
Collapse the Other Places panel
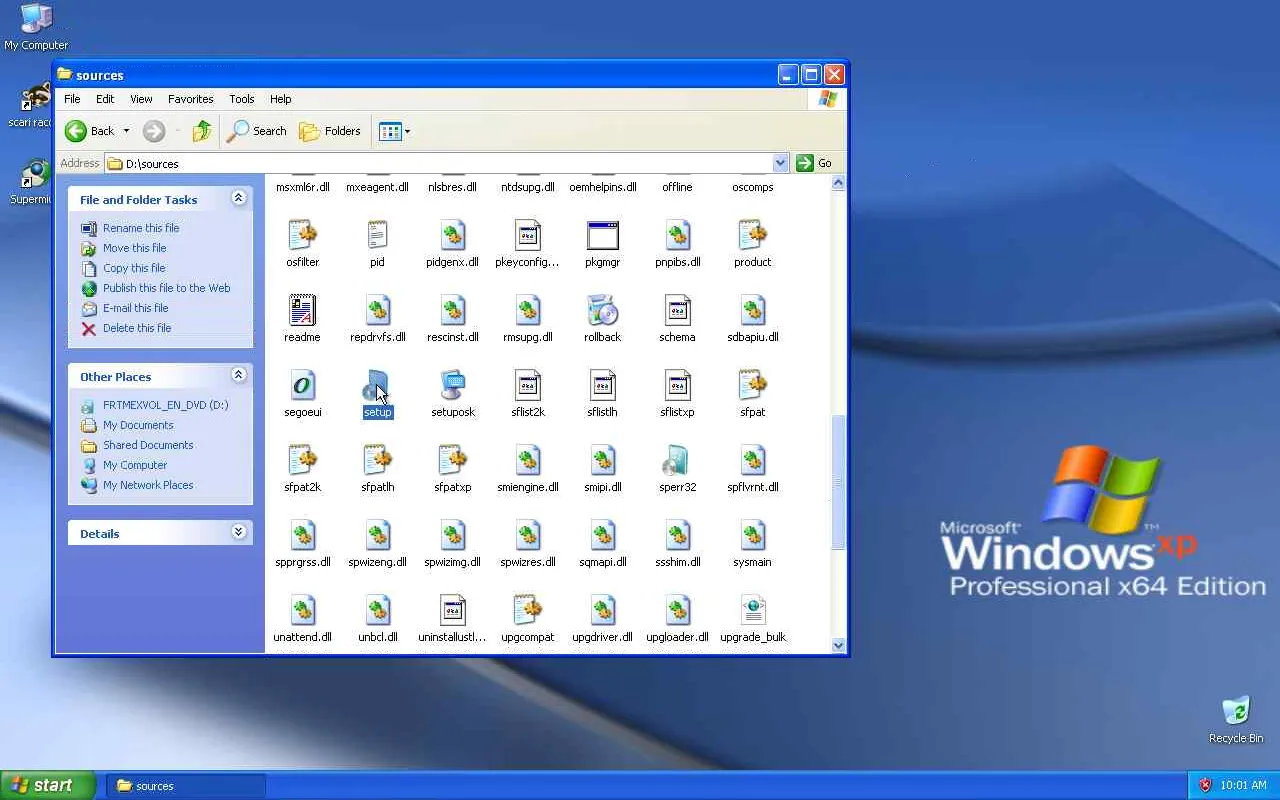(238, 376)
